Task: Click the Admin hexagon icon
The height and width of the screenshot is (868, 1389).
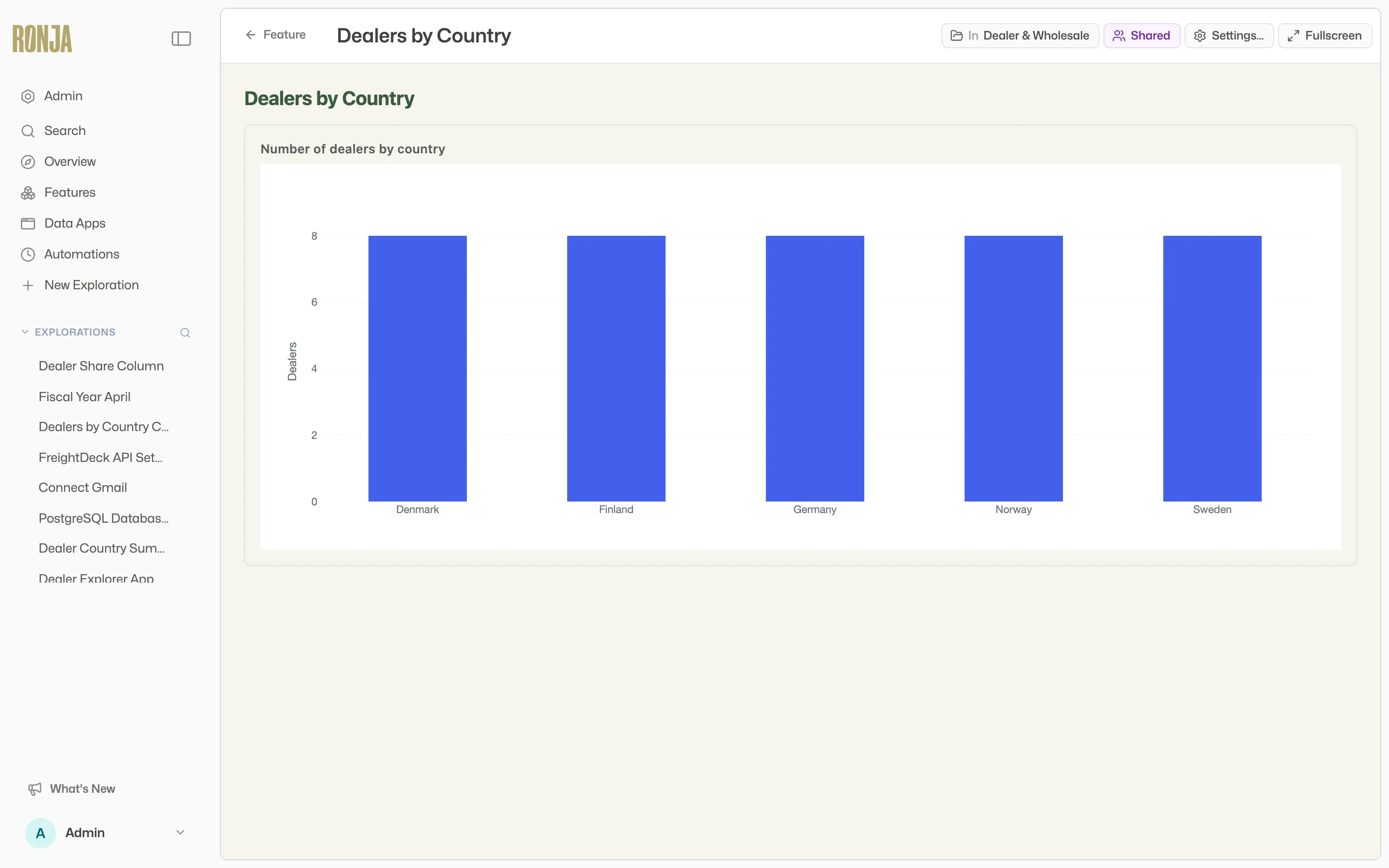Action: 27,96
